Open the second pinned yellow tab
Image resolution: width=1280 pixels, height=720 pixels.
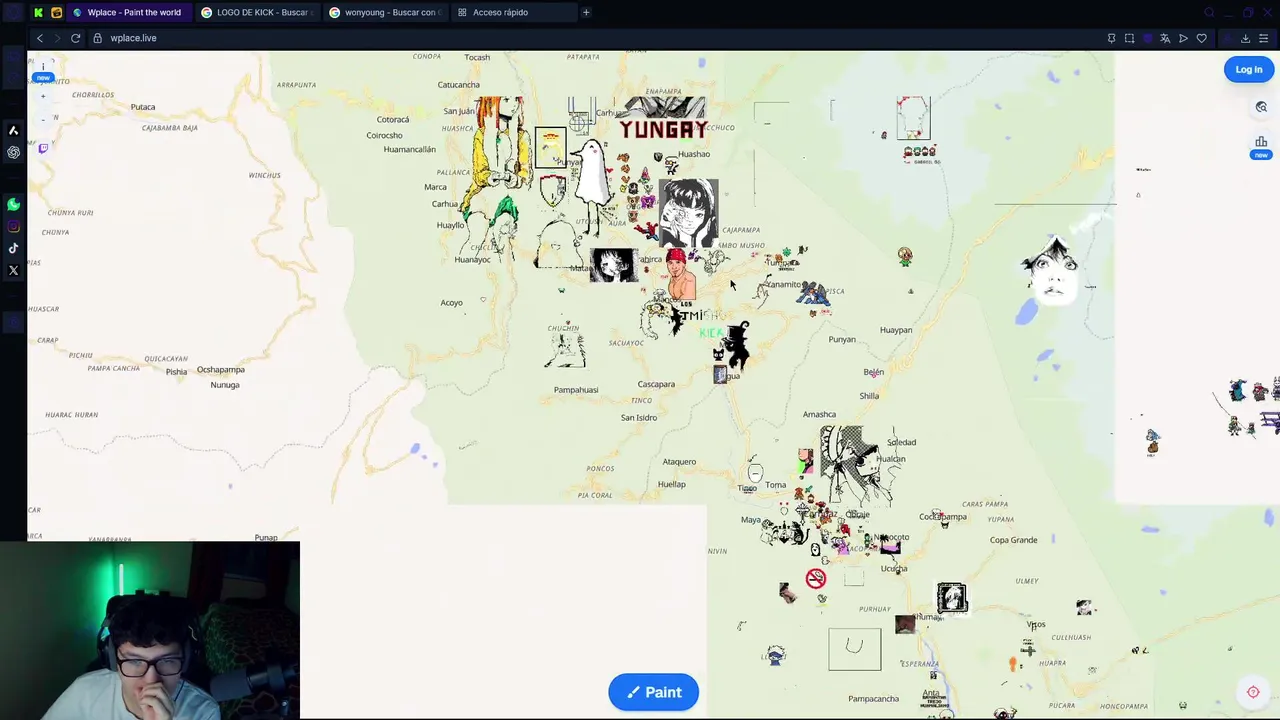point(56,12)
